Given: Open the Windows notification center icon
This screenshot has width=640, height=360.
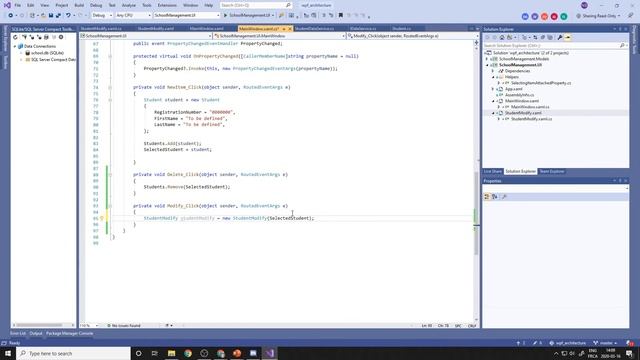Looking at the screenshot, I should [x=629, y=353].
